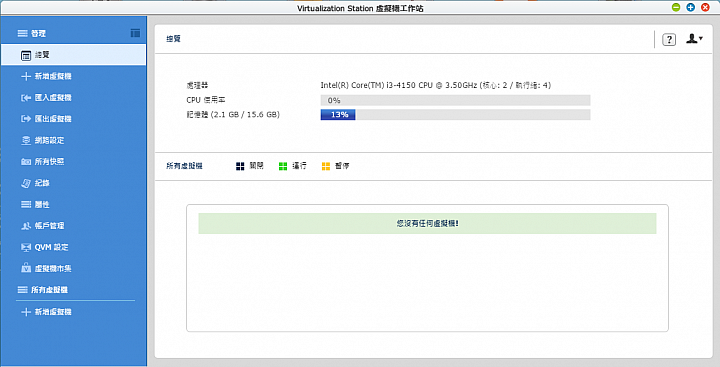
Task: Click the 13% memory usage bar
Action: coord(455,114)
